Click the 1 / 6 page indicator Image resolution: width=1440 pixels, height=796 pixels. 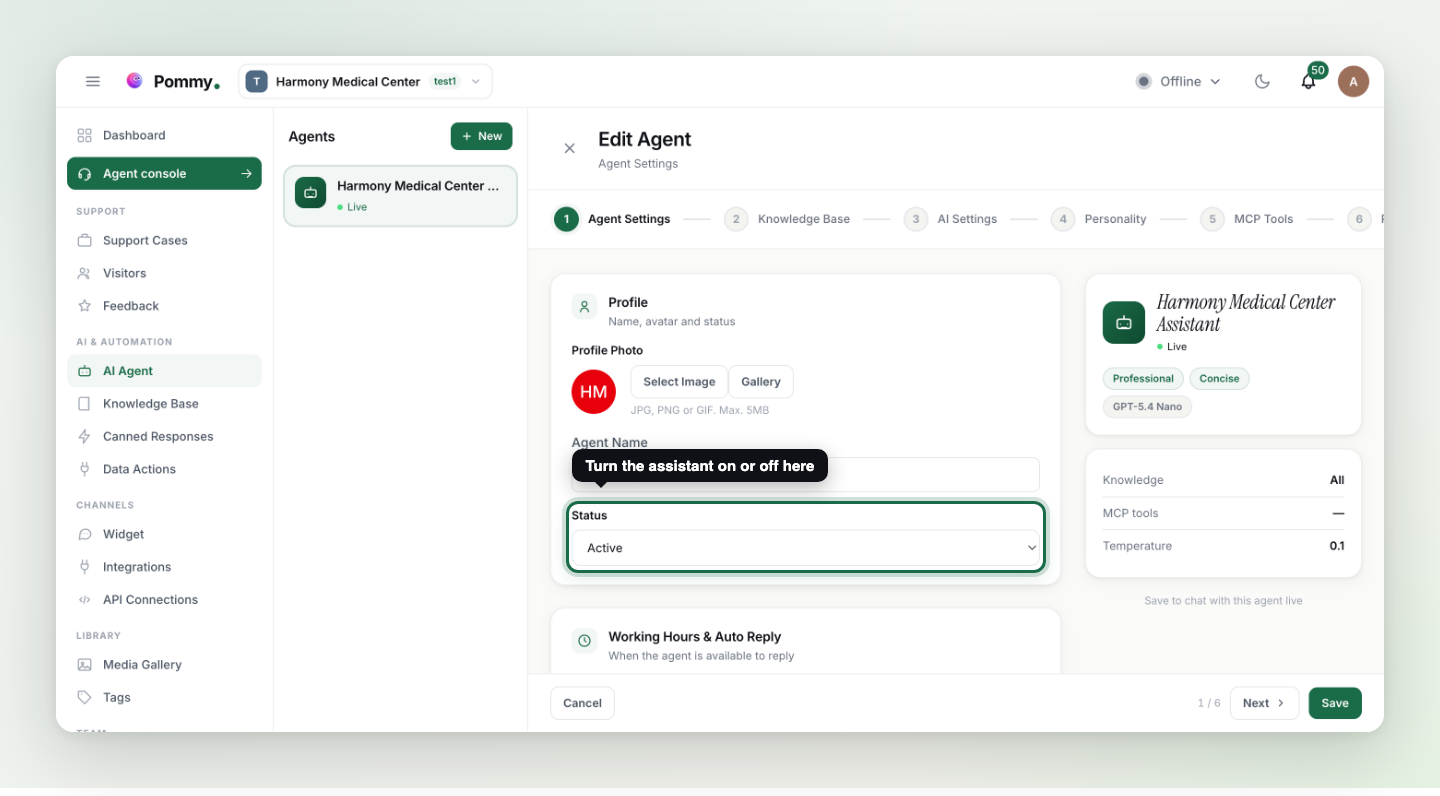(1209, 703)
